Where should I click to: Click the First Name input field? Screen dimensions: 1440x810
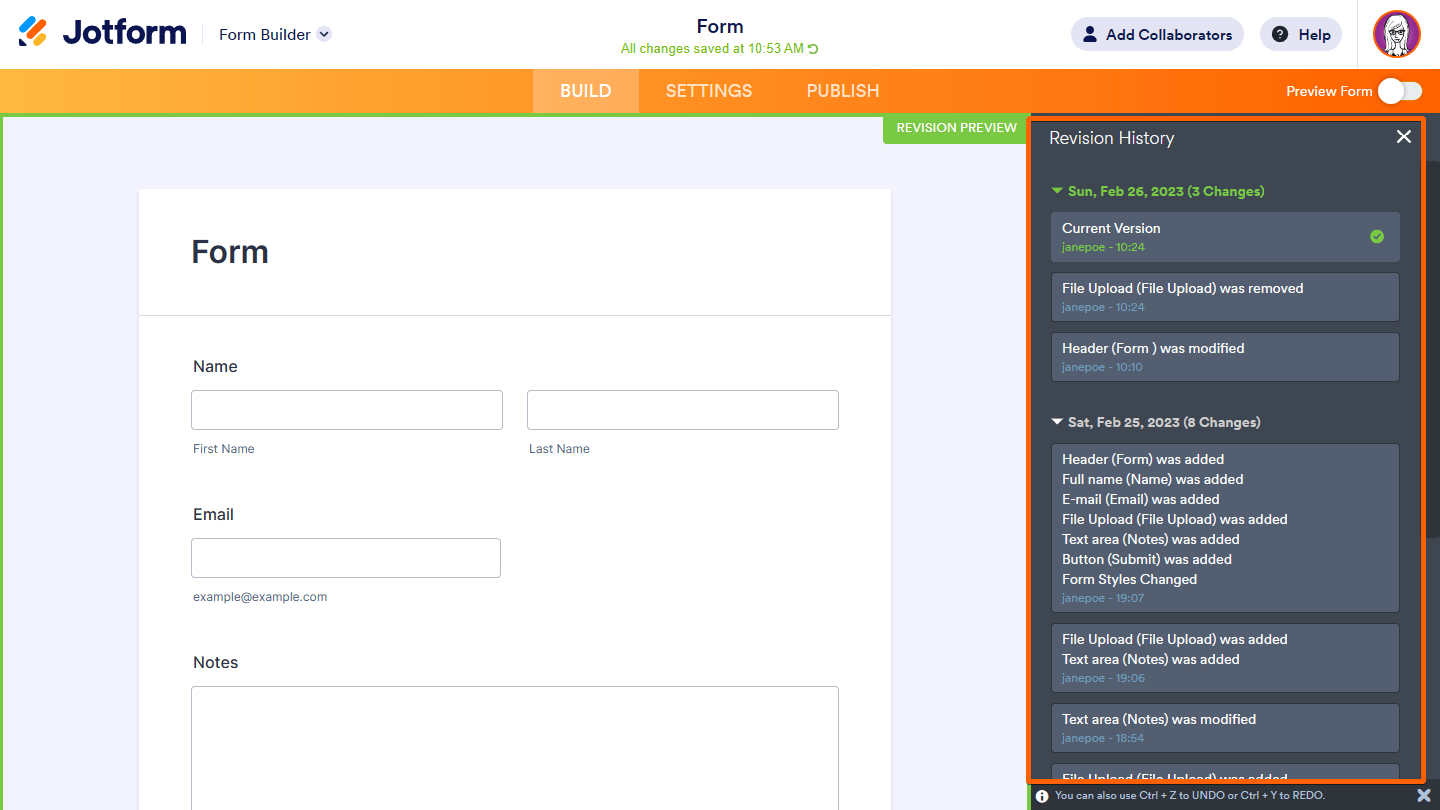click(x=346, y=410)
